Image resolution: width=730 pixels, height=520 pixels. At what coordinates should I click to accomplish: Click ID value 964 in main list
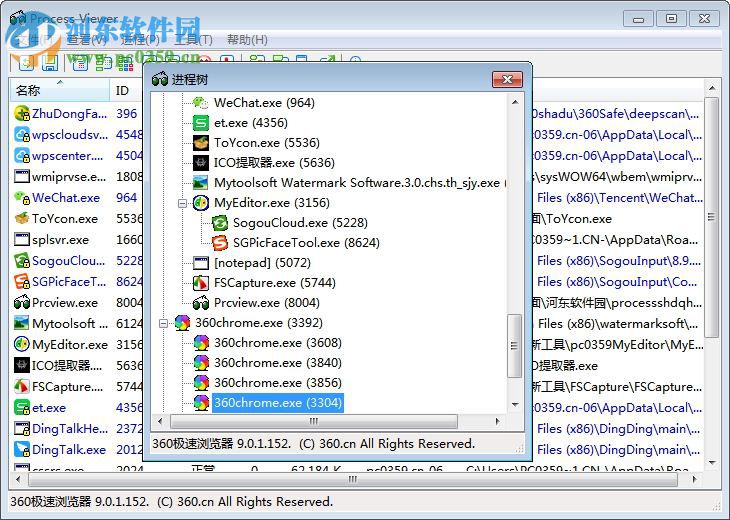tap(127, 198)
